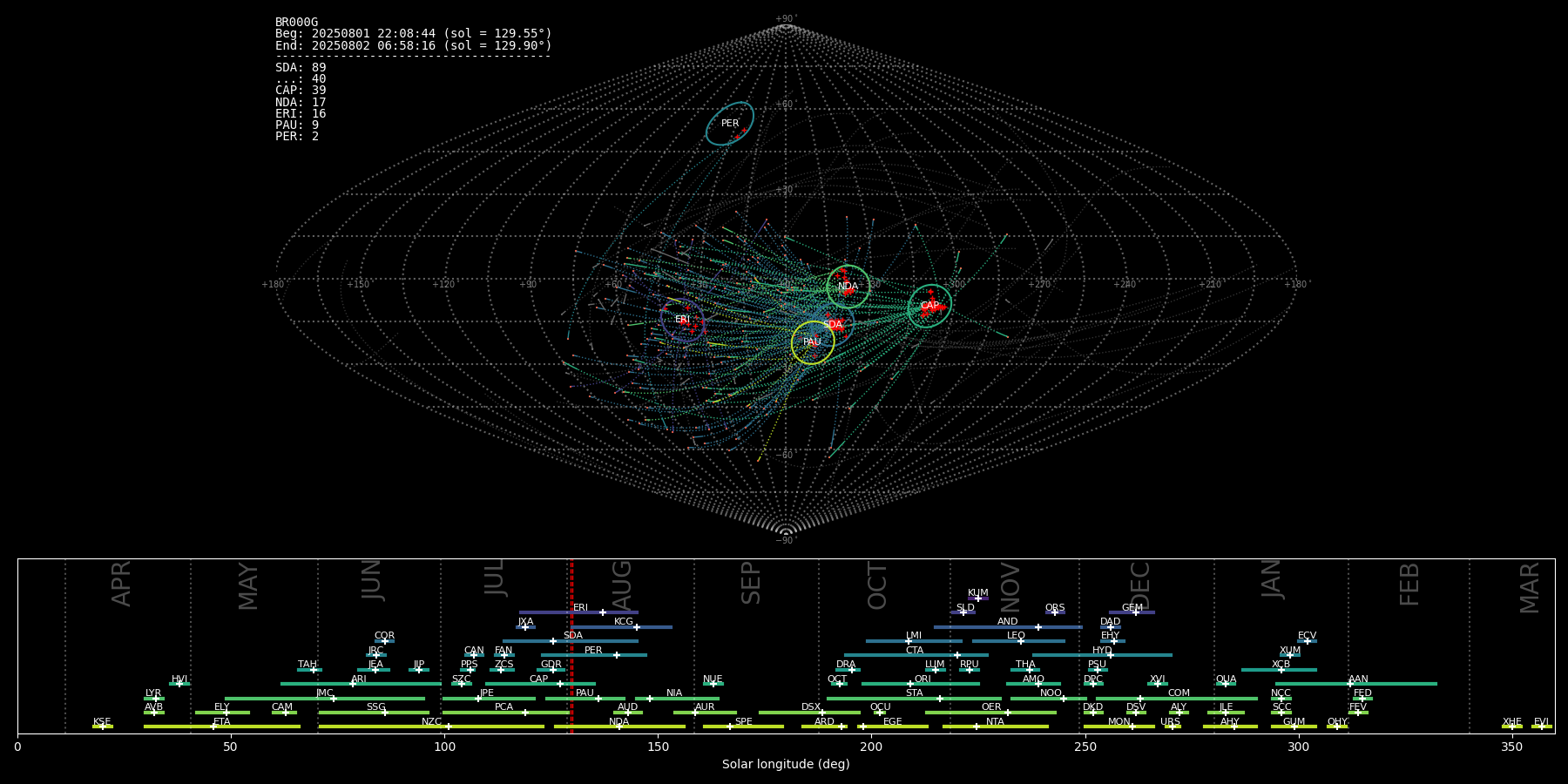Click the KCG shower bar on the timeline

pos(621,626)
